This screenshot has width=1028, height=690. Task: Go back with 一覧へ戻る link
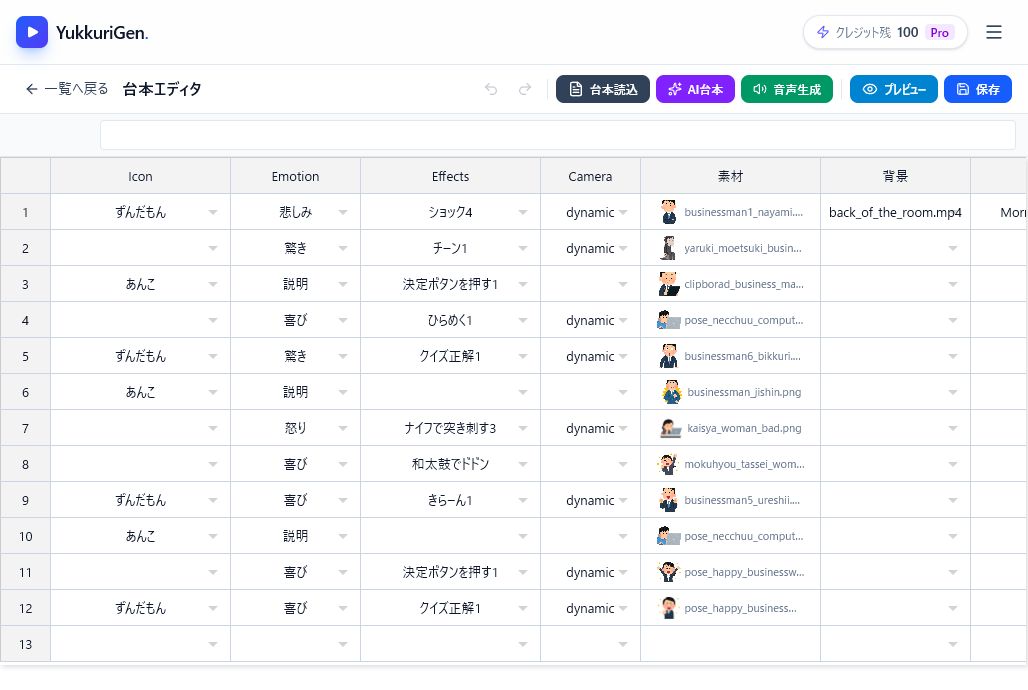67,89
